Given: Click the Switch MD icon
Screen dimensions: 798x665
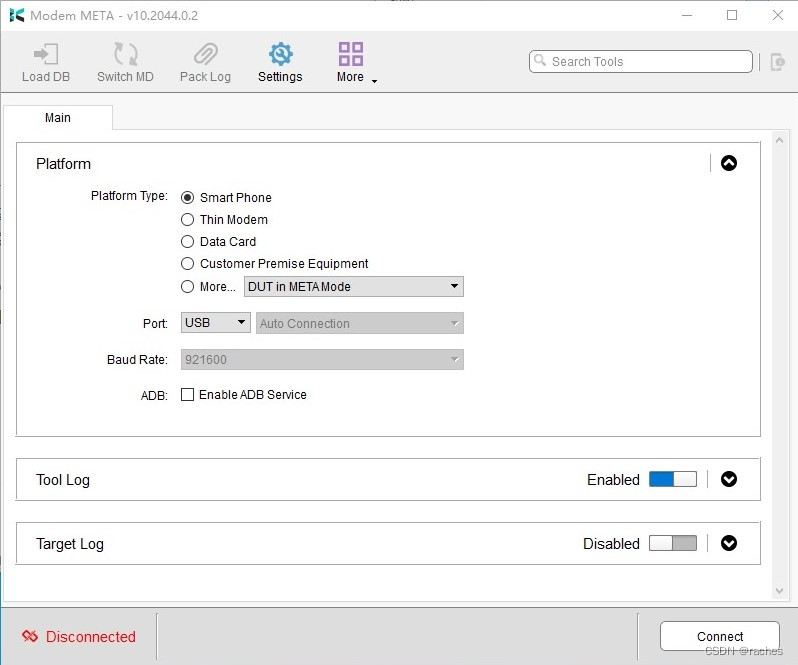Looking at the screenshot, I should [125, 54].
